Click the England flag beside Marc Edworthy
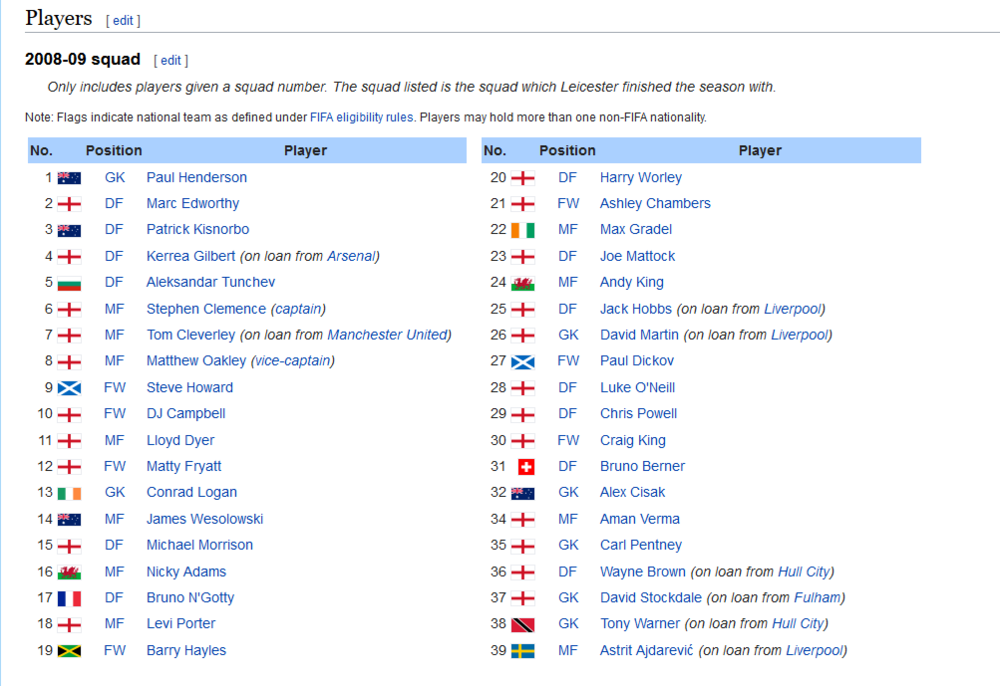Image resolution: width=1000 pixels, height=686 pixels. [x=69, y=205]
